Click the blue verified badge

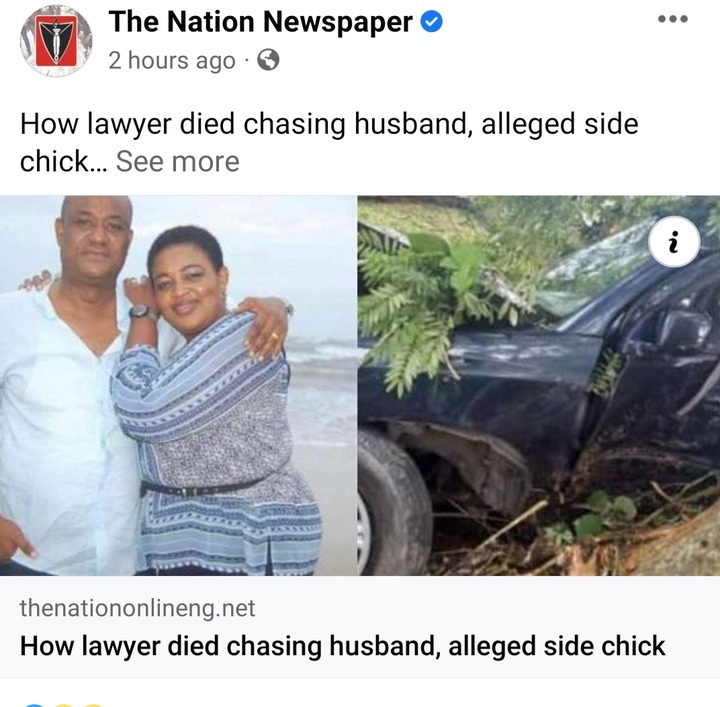[x=432, y=22]
